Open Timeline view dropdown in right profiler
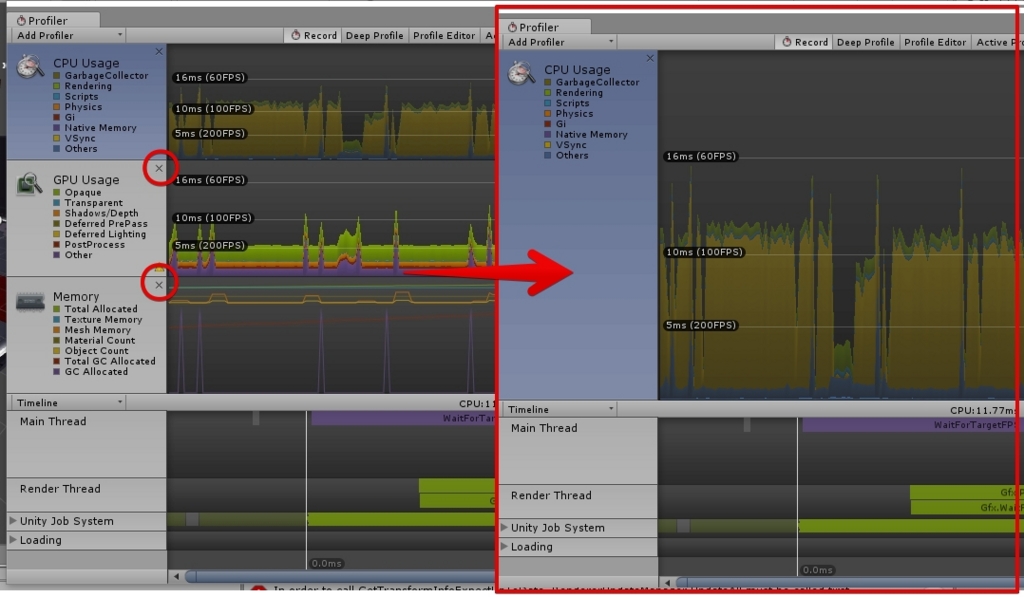The height and width of the screenshot is (597, 1024). (560, 410)
